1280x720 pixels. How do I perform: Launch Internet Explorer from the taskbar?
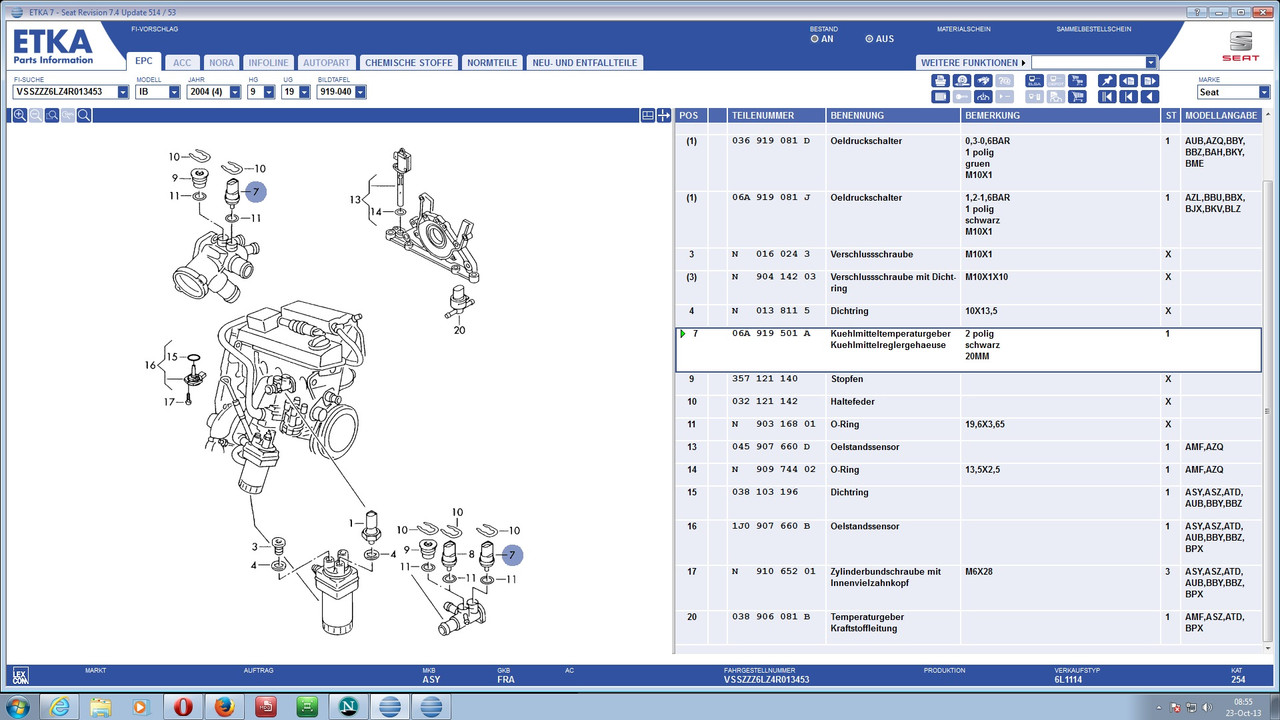(61, 706)
